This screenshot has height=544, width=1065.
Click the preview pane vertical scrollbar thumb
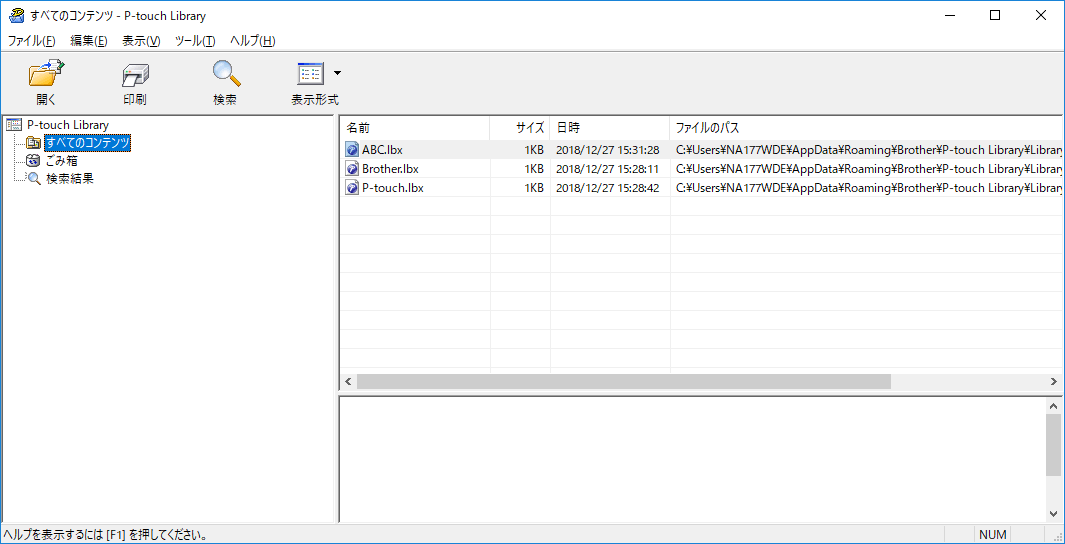pyautogui.click(x=1053, y=444)
